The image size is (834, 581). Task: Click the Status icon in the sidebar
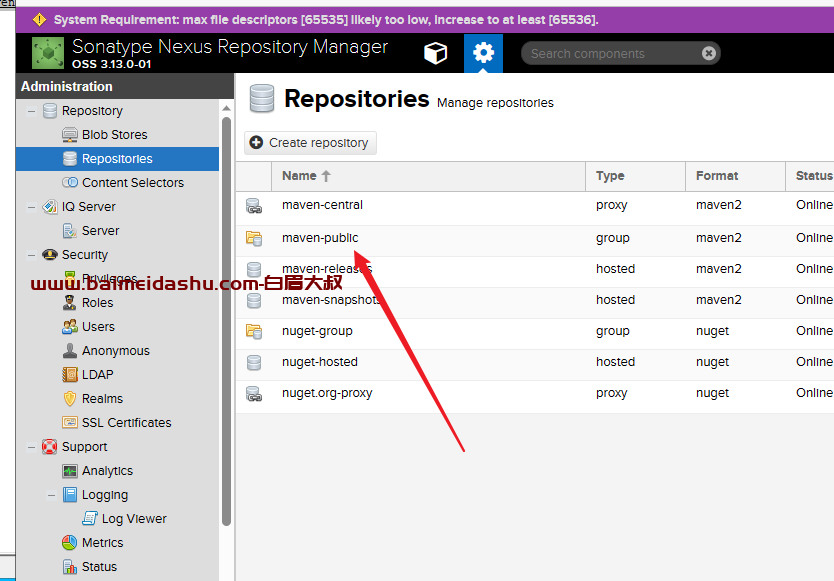pyautogui.click(x=70, y=567)
